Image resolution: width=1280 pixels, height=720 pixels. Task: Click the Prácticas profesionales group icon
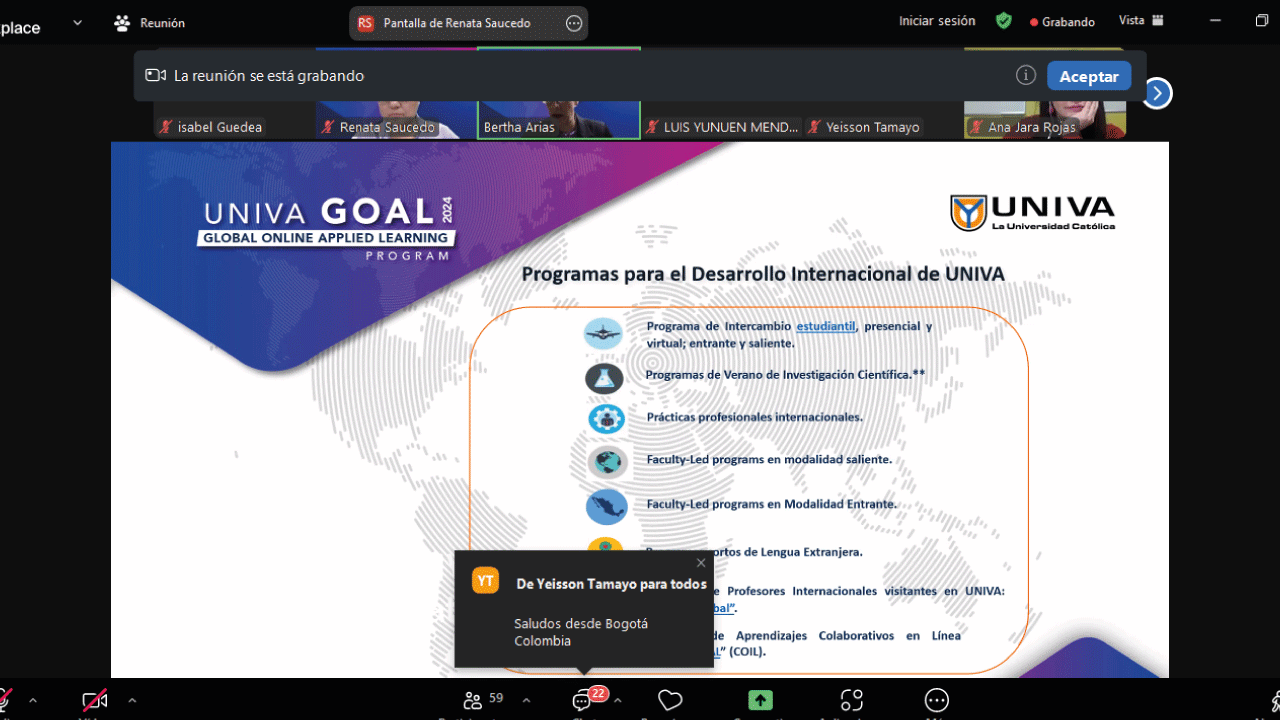coord(606,419)
